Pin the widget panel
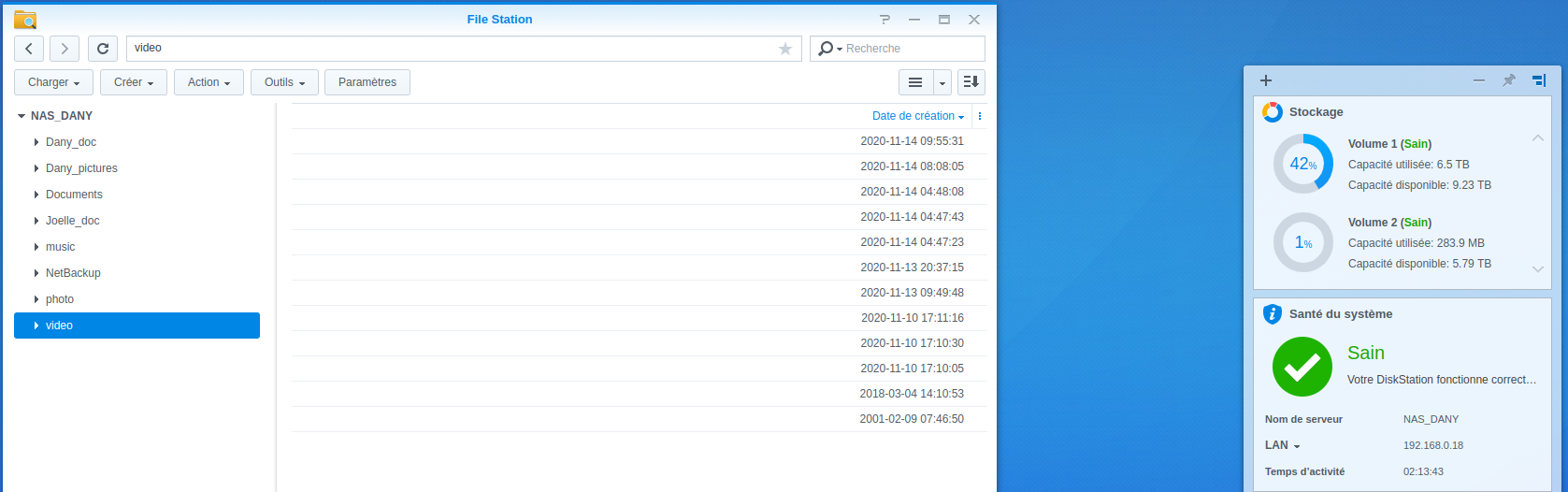This screenshot has height=492, width=1568. point(1508,80)
